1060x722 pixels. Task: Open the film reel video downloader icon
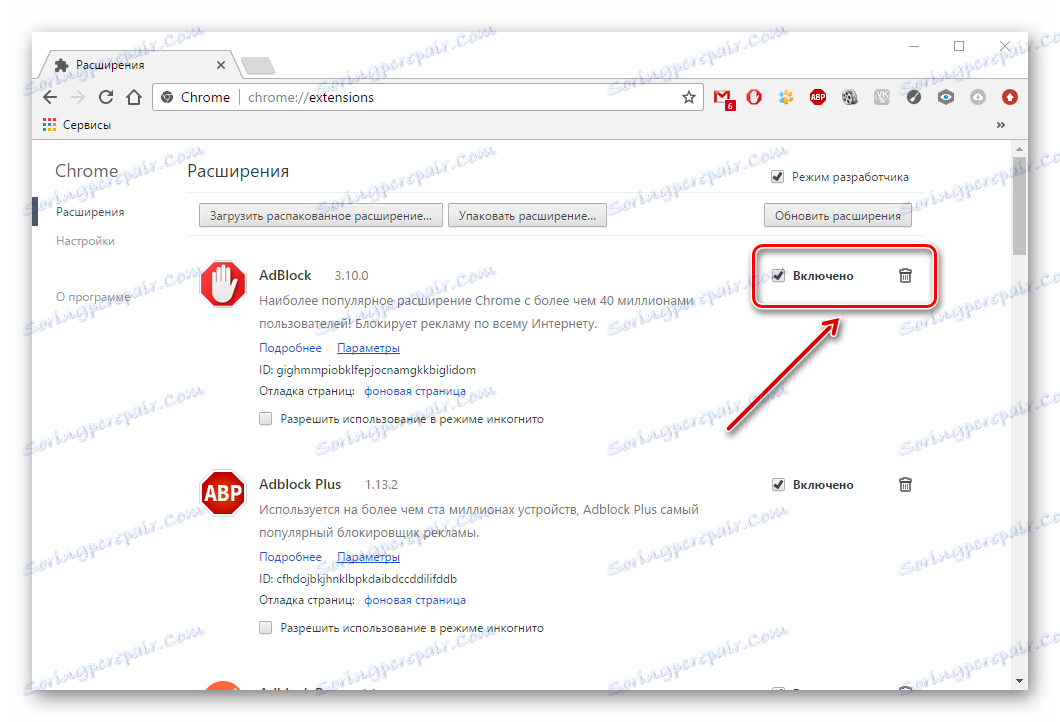pos(850,97)
